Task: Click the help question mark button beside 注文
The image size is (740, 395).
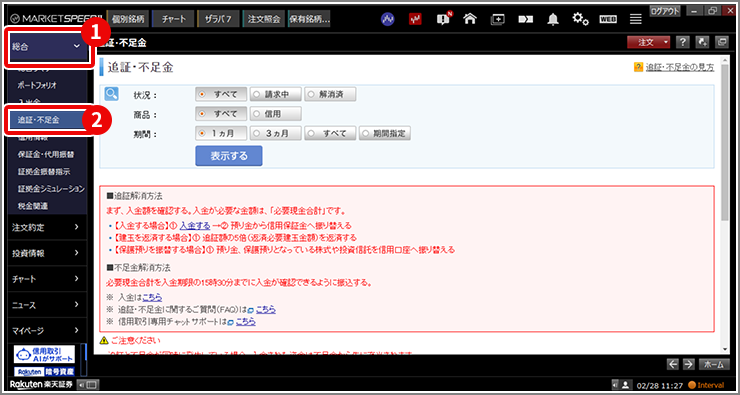Action: (682, 42)
